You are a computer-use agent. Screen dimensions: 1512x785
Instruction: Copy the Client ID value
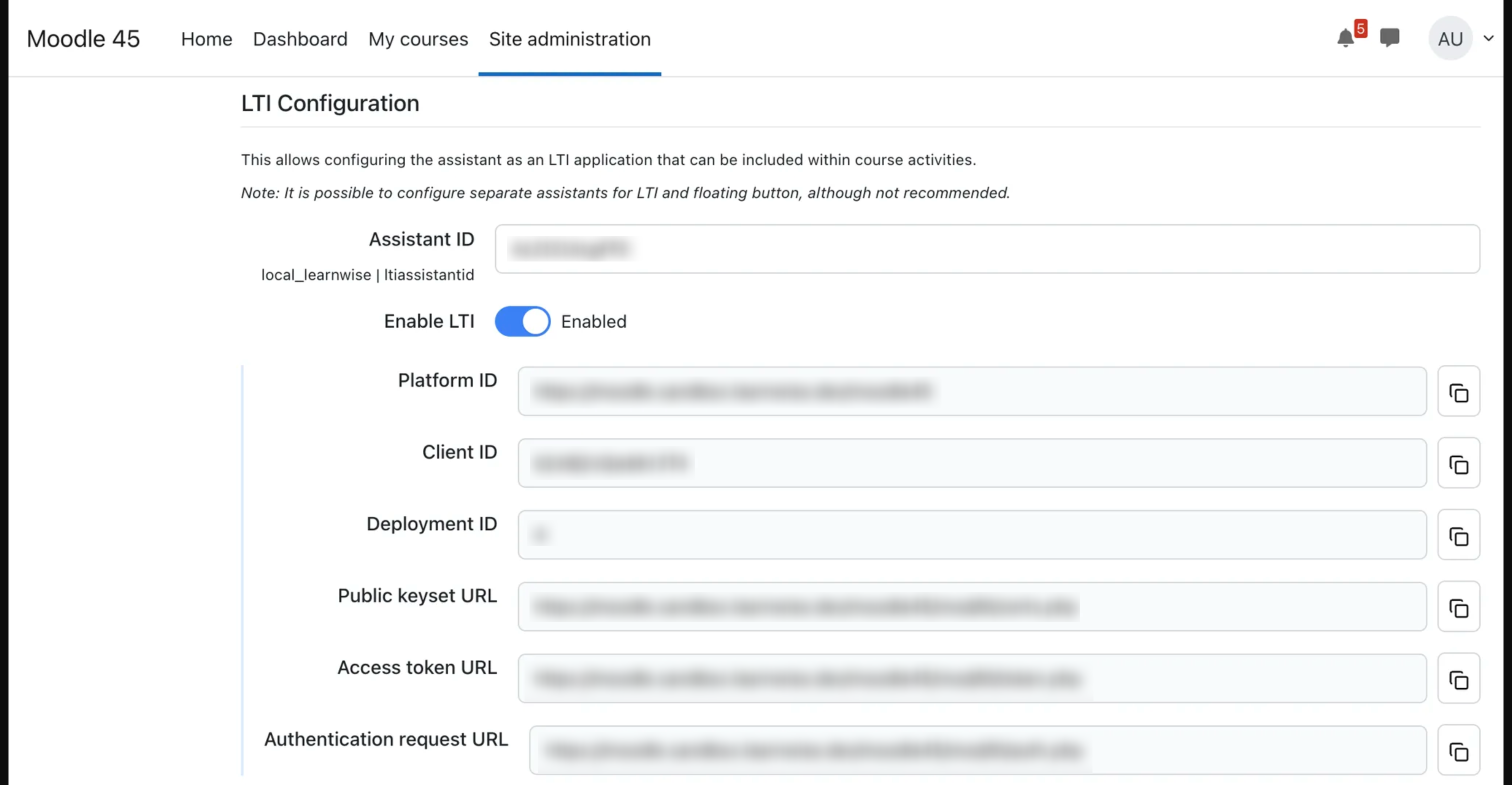point(1458,463)
